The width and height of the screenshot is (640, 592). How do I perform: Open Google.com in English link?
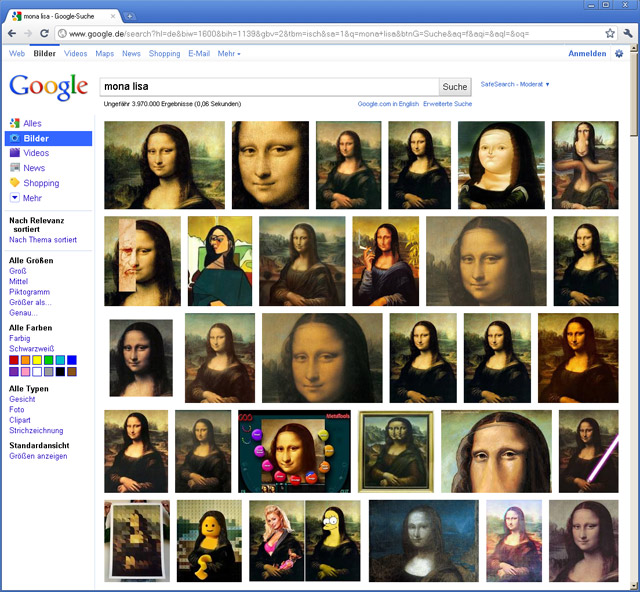pyautogui.click(x=388, y=104)
